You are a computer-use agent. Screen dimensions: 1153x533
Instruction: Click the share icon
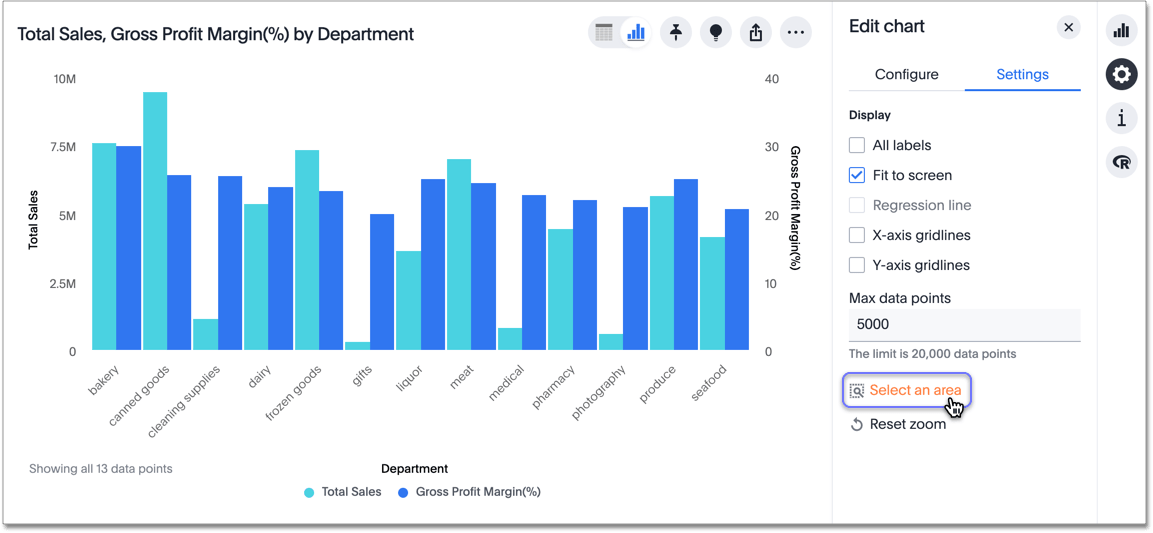[756, 33]
